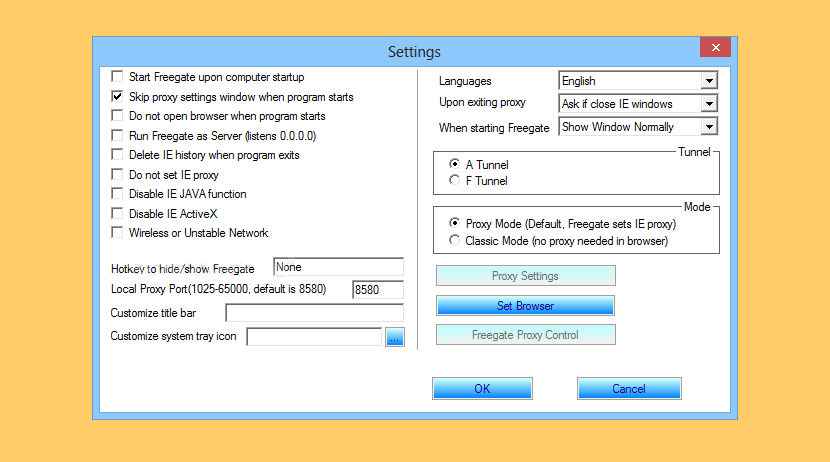Click the Customize system tray icon field
The height and width of the screenshot is (462, 830).
[x=314, y=336]
